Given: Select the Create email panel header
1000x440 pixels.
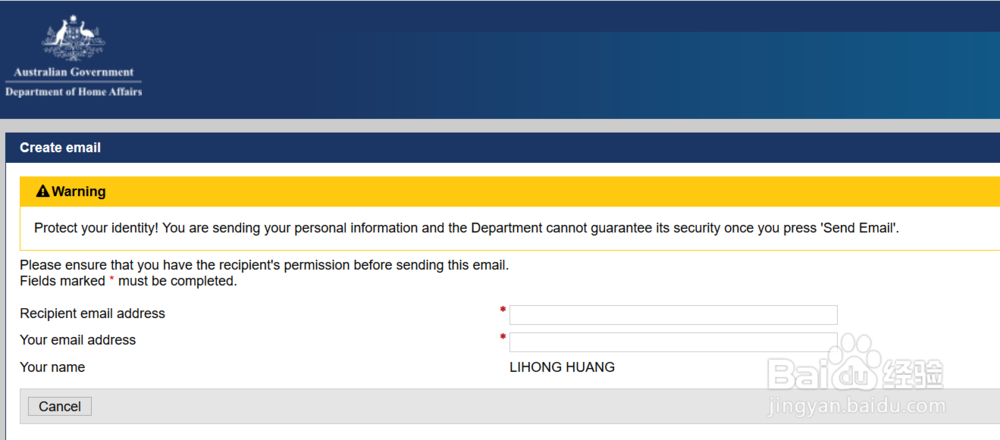Looking at the screenshot, I should (503, 148).
